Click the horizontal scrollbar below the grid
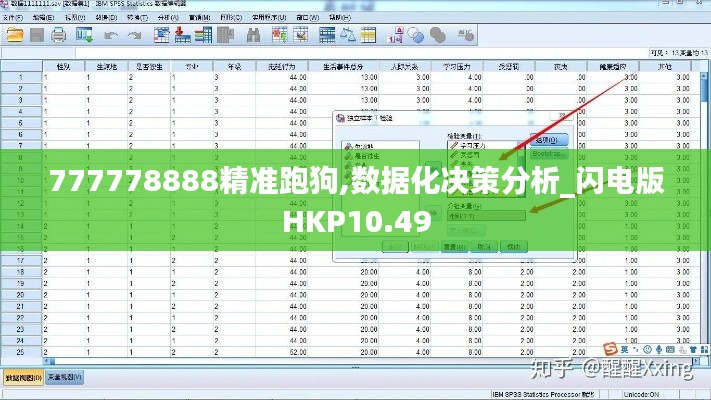 pos(372,361)
